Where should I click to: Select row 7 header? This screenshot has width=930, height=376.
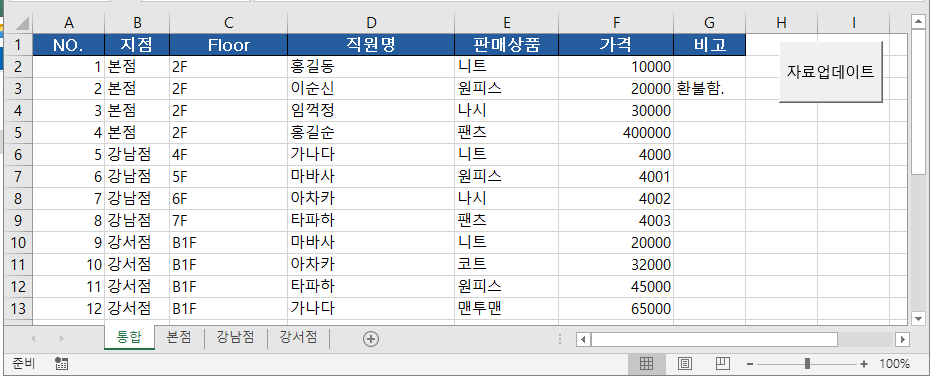click(18, 177)
